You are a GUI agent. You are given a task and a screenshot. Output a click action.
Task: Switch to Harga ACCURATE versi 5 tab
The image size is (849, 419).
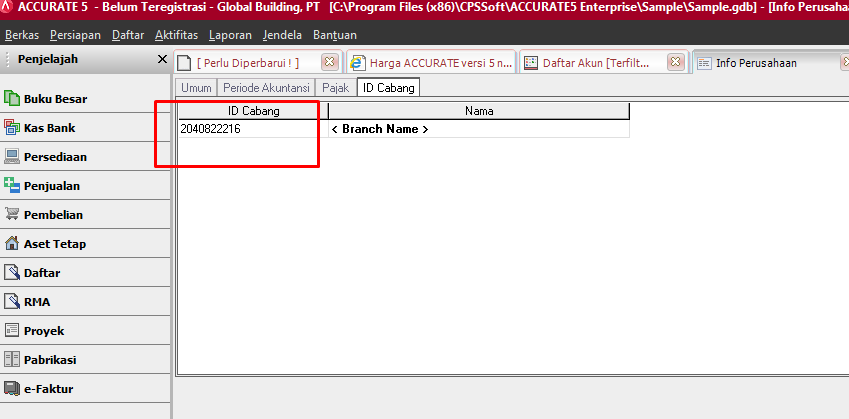[x=432, y=62]
